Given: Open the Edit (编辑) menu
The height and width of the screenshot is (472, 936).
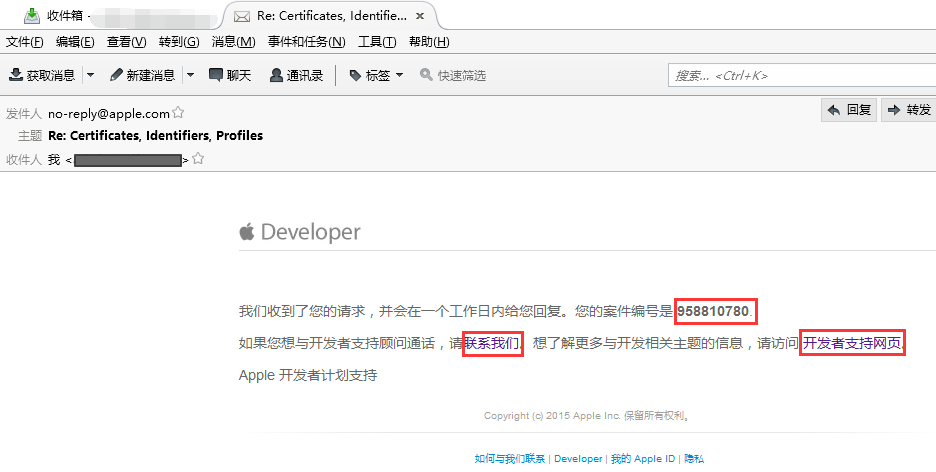Looking at the screenshot, I should tap(75, 42).
